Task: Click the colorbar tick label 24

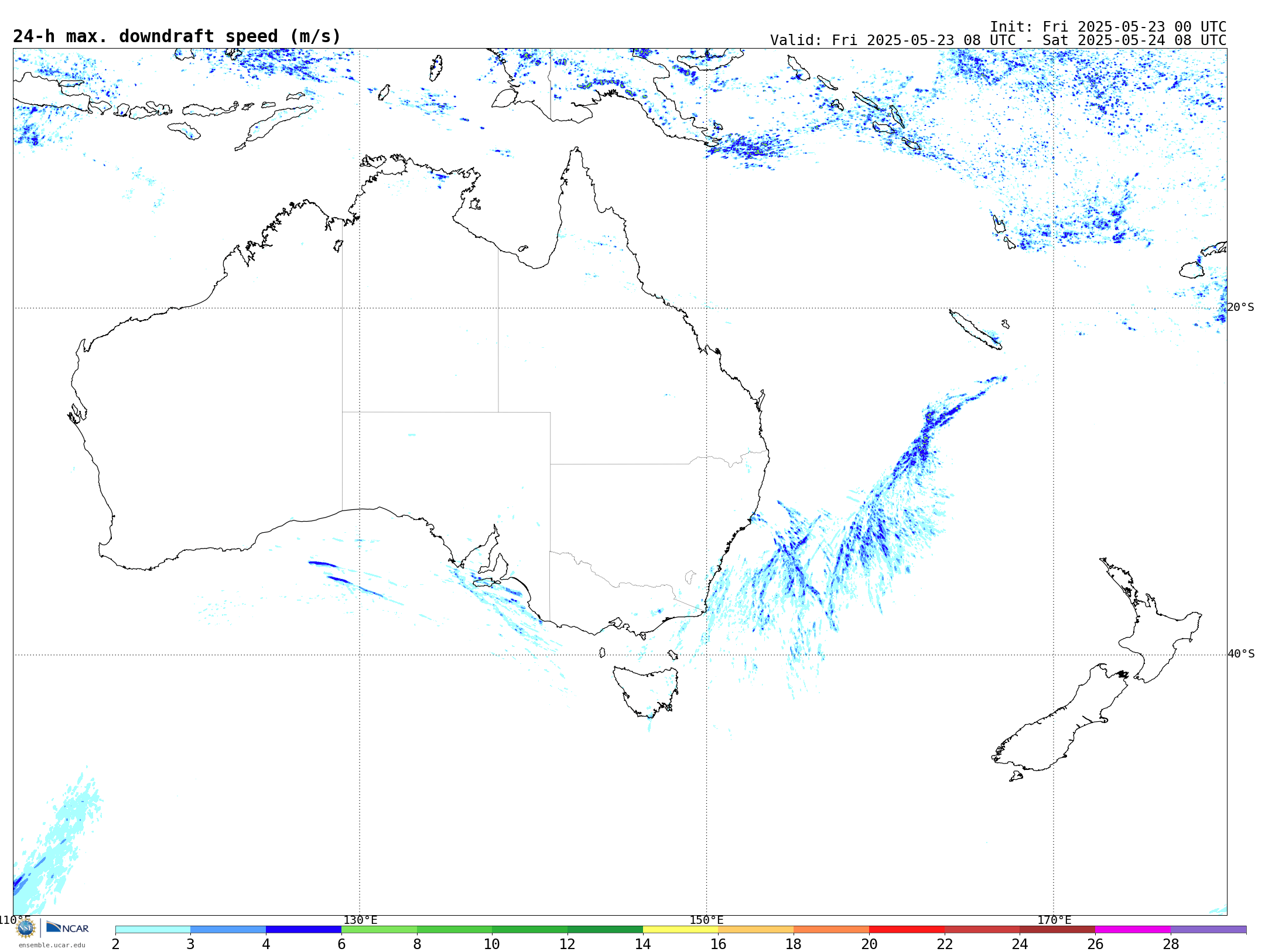Action: (1020, 944)
